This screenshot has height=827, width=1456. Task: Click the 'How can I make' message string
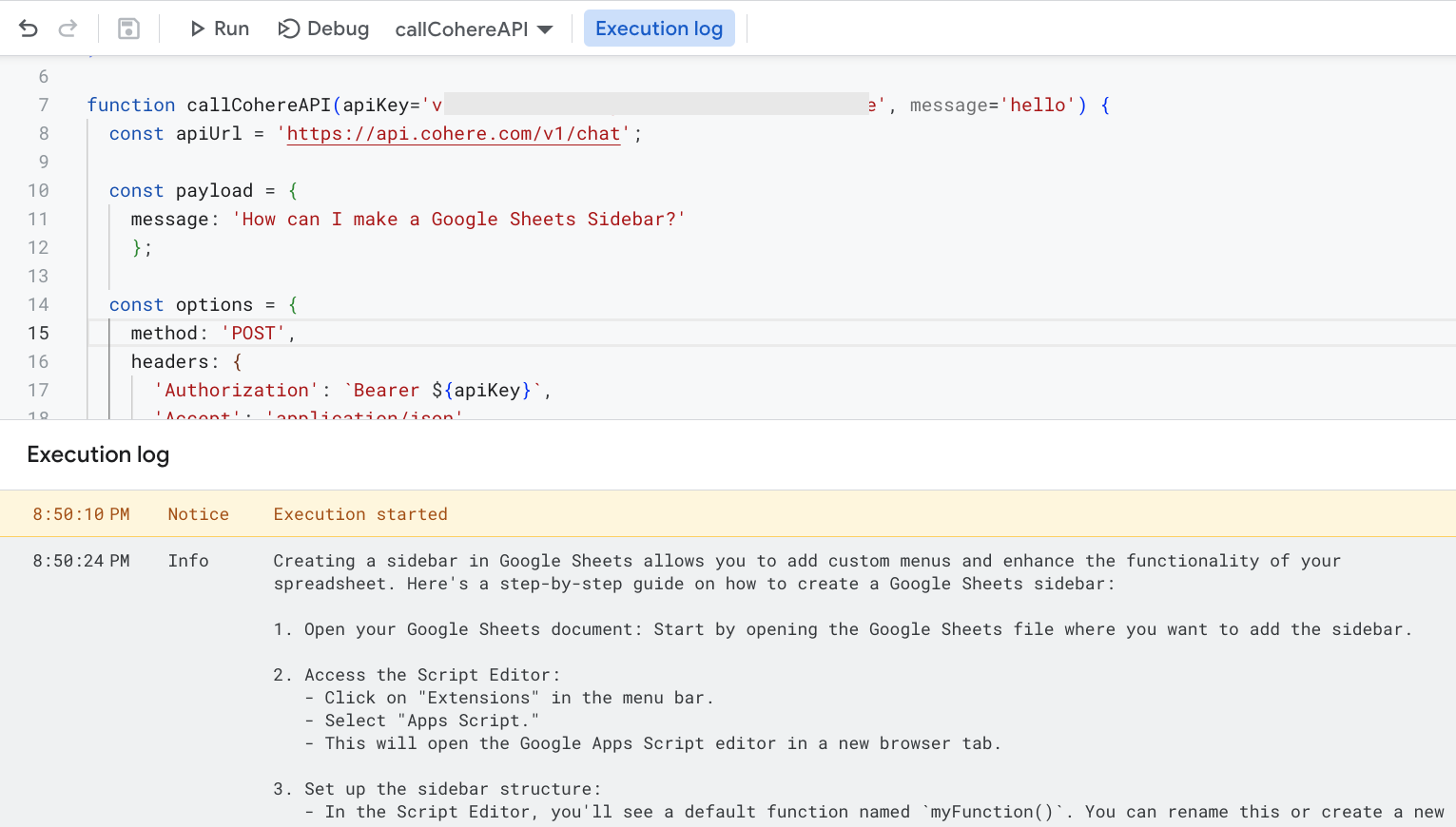click(457, 220)
